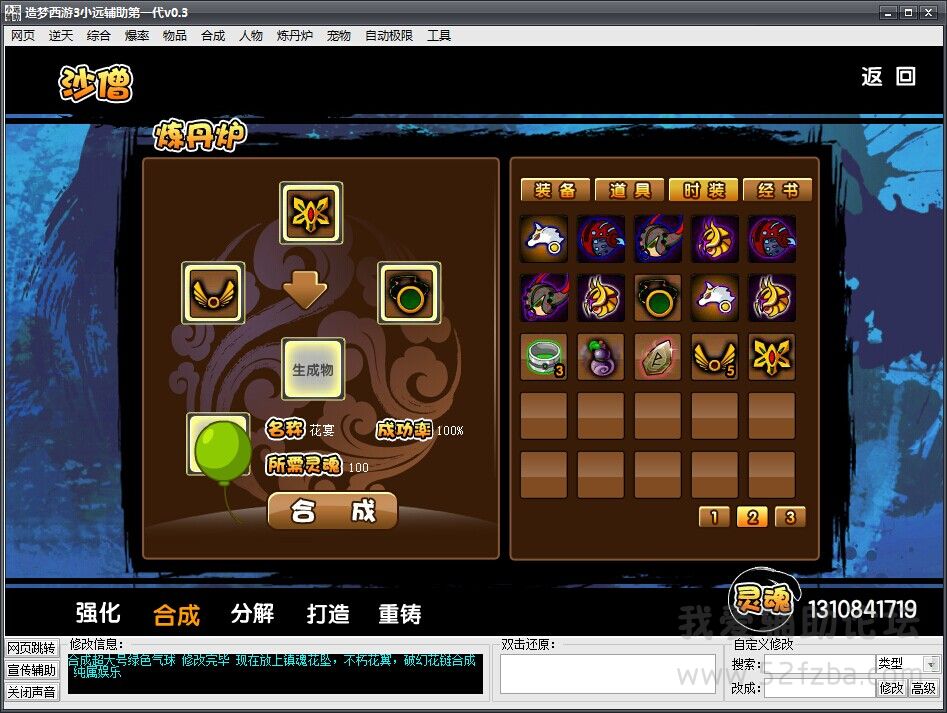Switch to the 分解 mode tab
The height and width of the screenshot is (713, 947).
tap(252, 613)
